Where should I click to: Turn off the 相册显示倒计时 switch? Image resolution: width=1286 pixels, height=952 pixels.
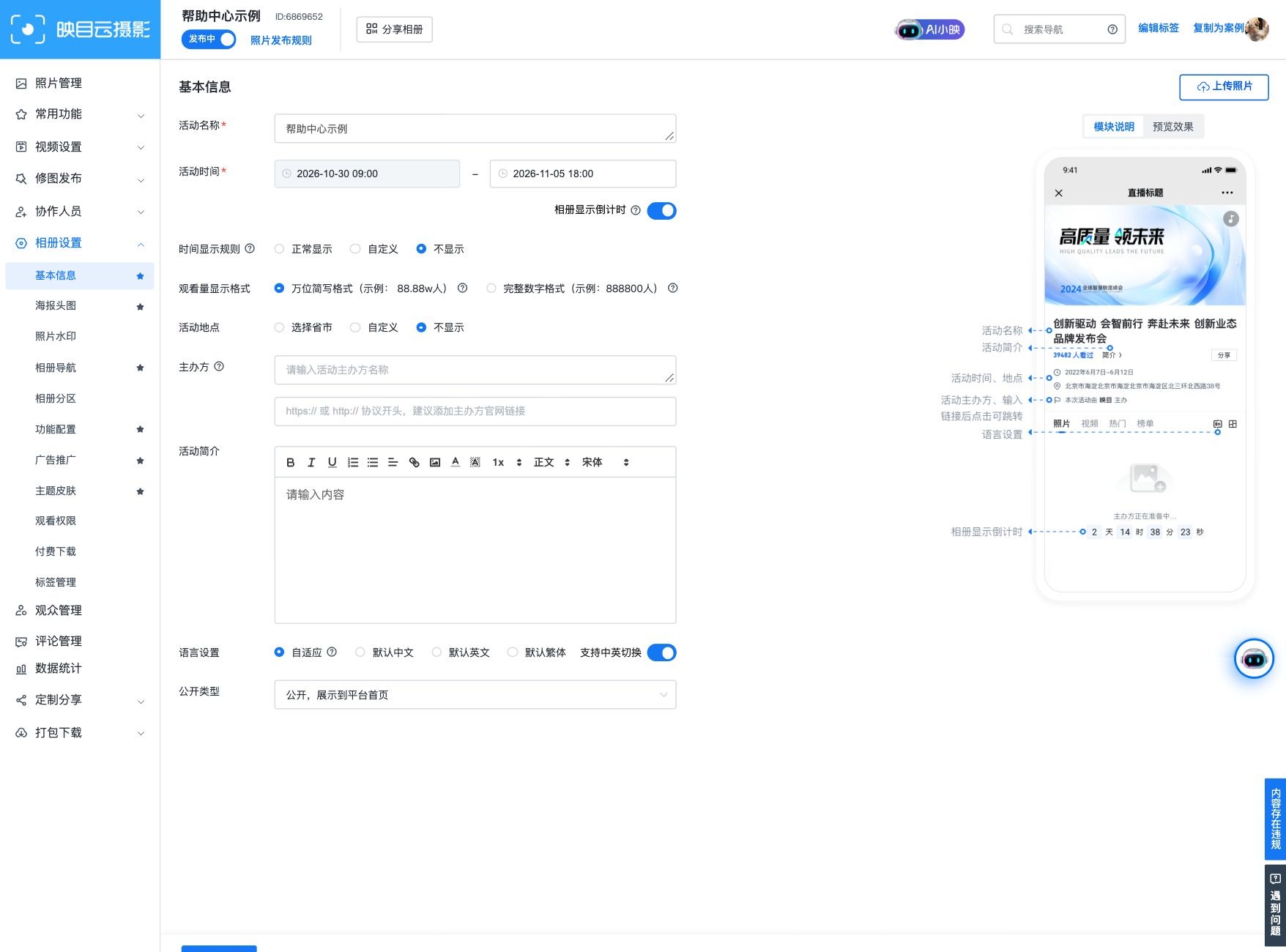662,211
